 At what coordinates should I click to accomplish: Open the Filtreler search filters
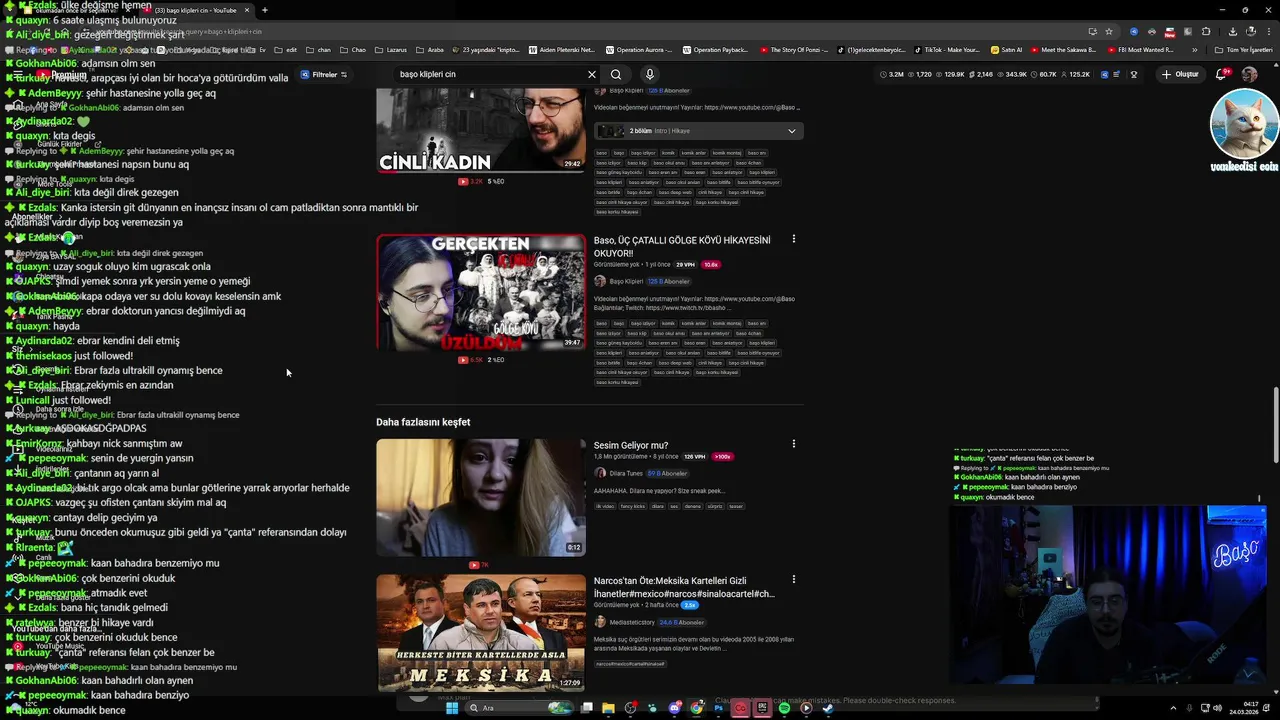(324, 75)
